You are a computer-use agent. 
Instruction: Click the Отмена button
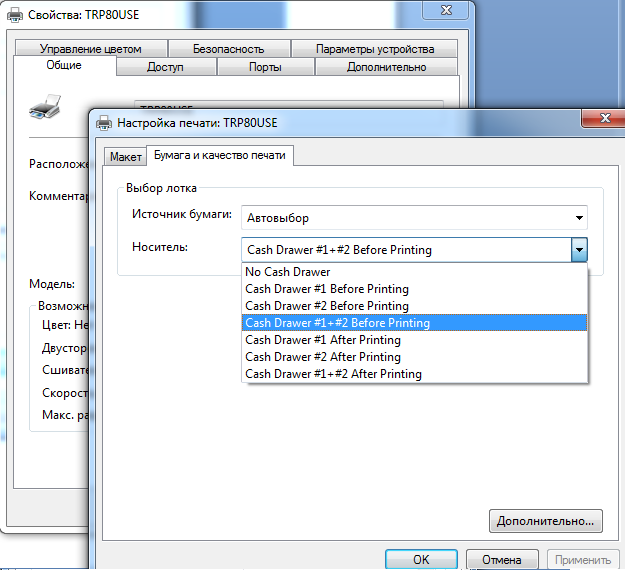click(x=501, y=560)
